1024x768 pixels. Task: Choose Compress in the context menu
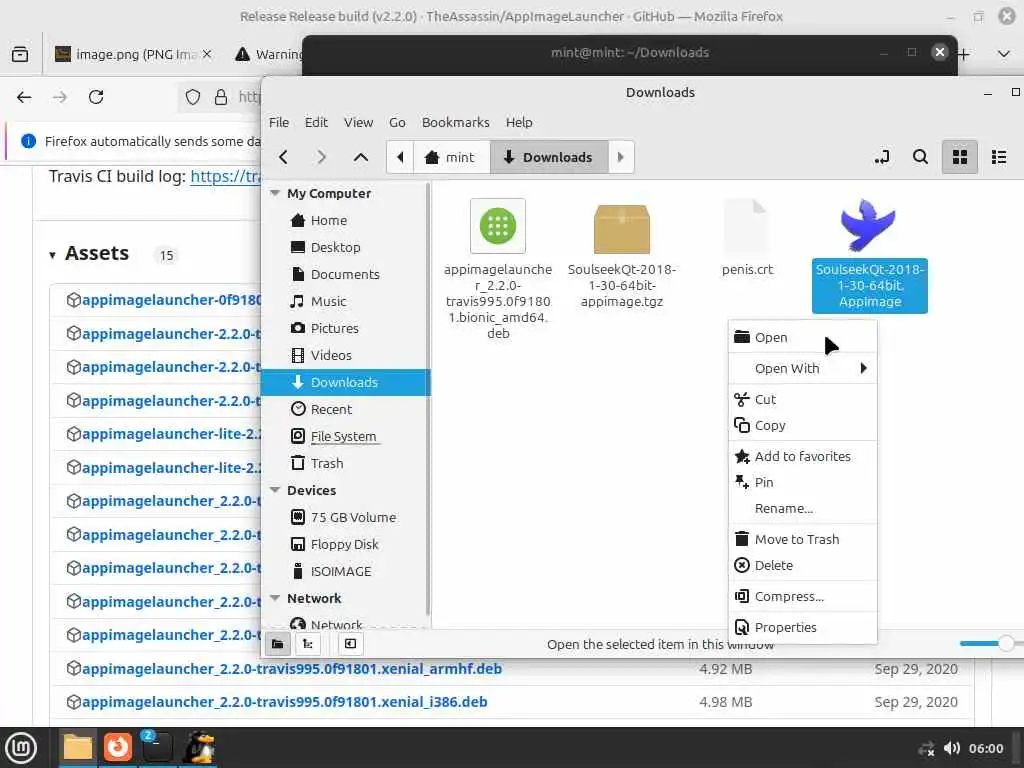click(x=803, y=596)
